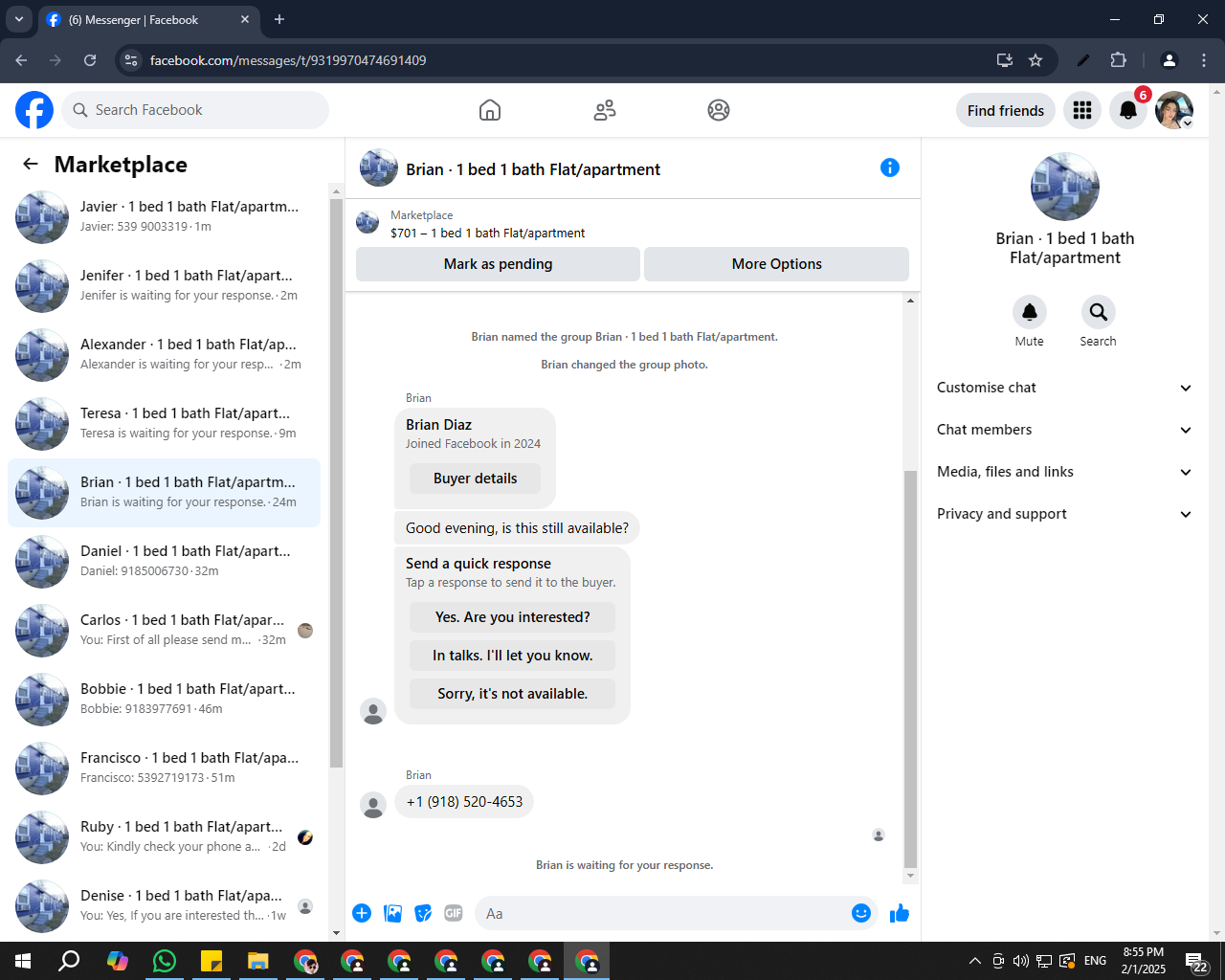This screenshot has height=980, width=1225.
Task: Click Brian's group photo in right panel
Action: (x=1064, y=187)
